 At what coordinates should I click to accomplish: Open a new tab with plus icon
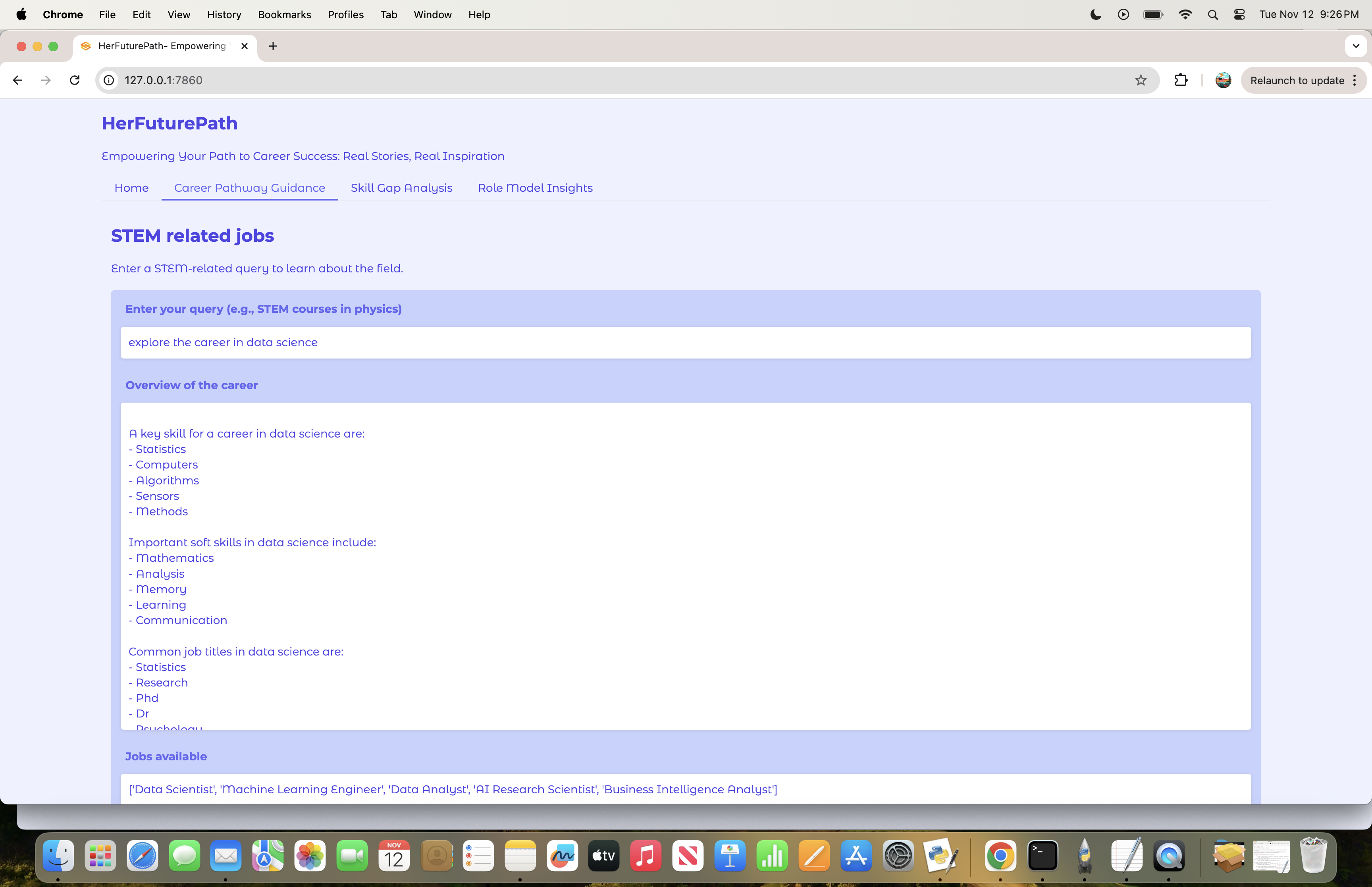(273, 46)
